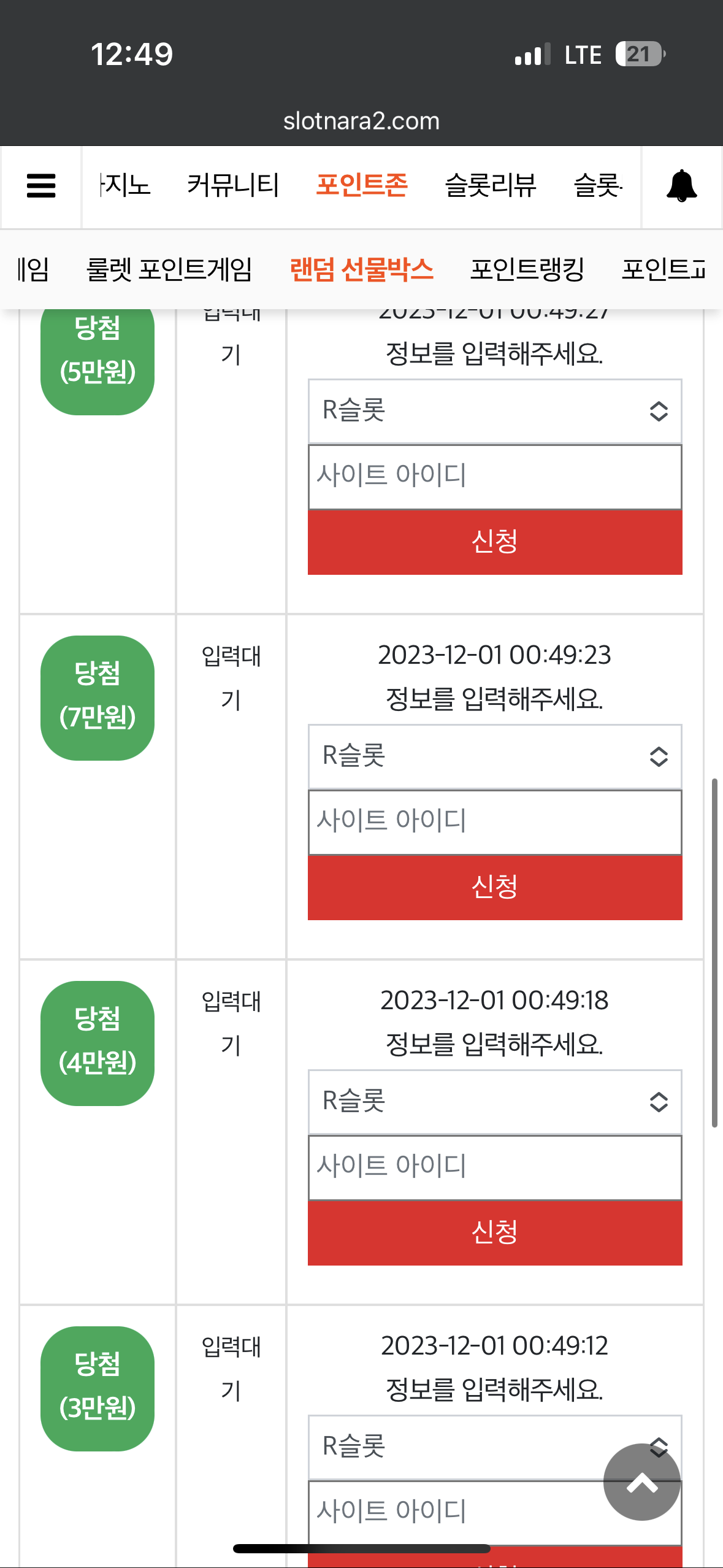Open the hamburger menu icon
Screen dimensions: 723x1568
[41, 186]
